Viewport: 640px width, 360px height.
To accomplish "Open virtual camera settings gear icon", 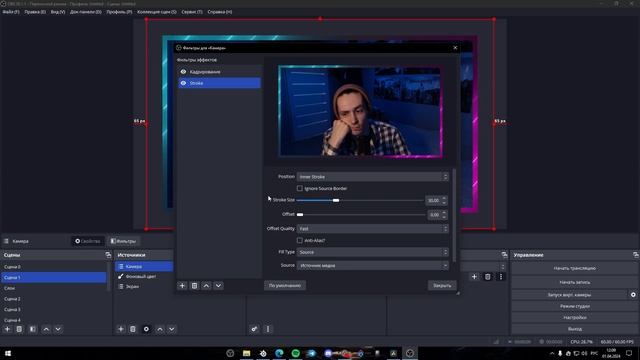I will click(633, 295).
